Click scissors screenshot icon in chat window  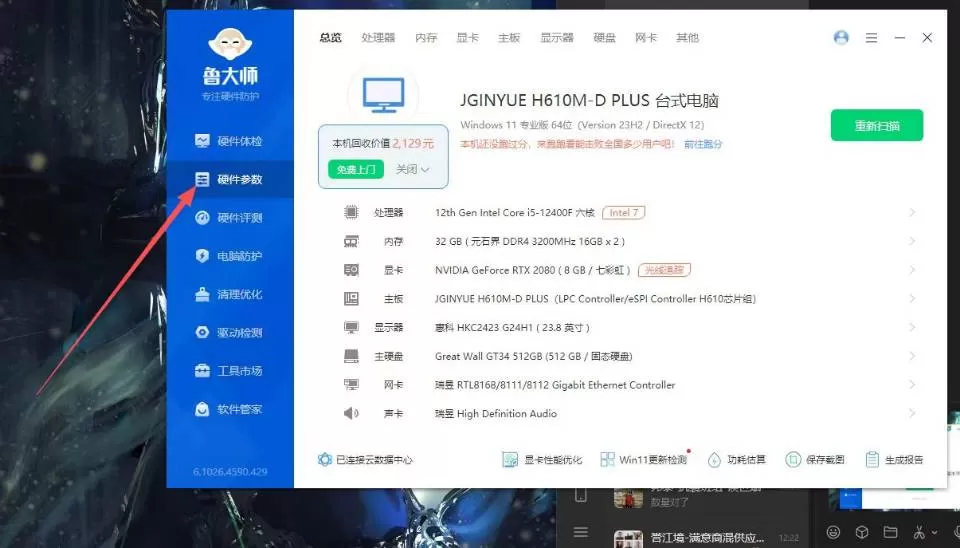click(x=920, y=532)
